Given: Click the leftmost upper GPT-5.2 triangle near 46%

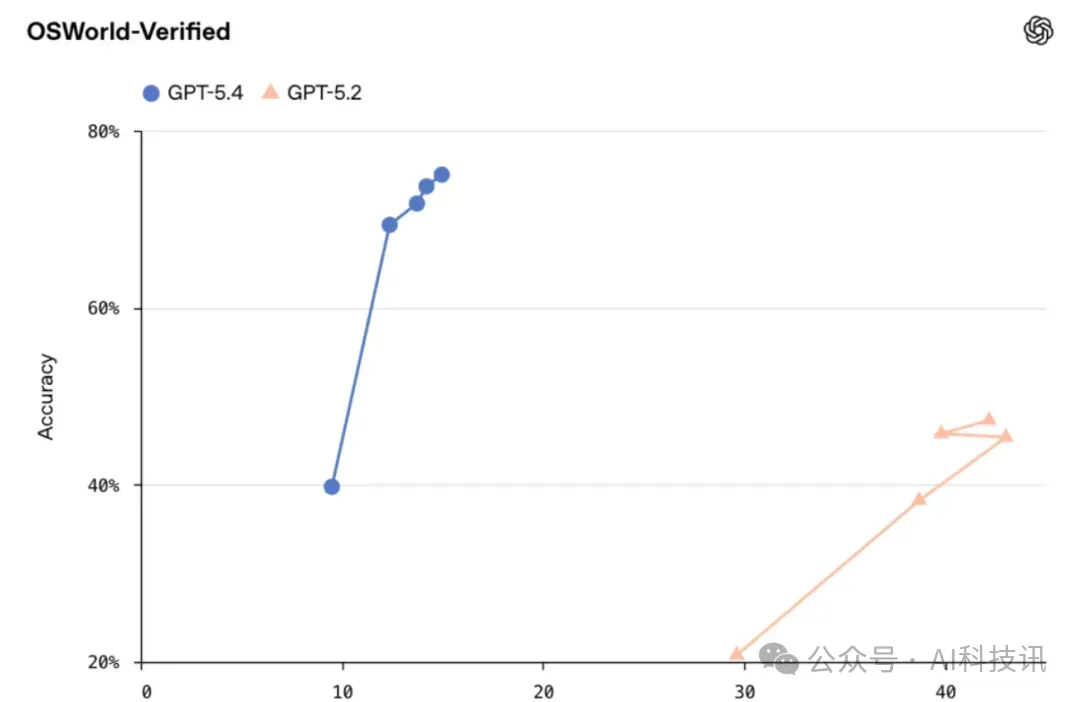Looking at the screenshot, I should 941,432.
